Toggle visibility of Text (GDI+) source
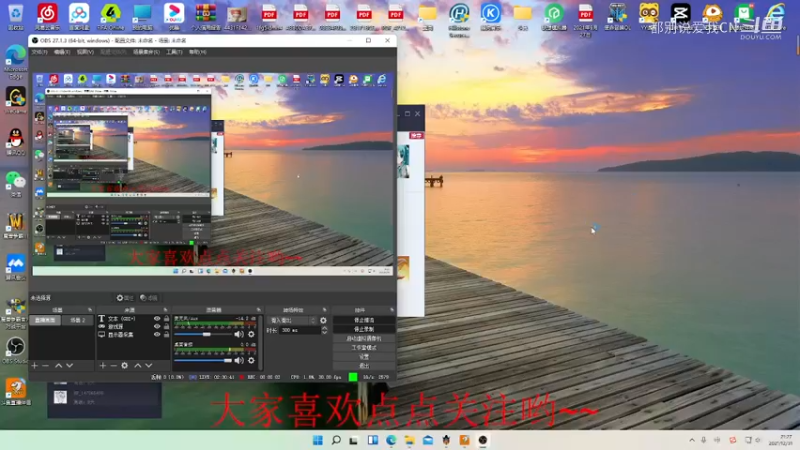This screenshot has width=800, height=450. click(157, 318)
